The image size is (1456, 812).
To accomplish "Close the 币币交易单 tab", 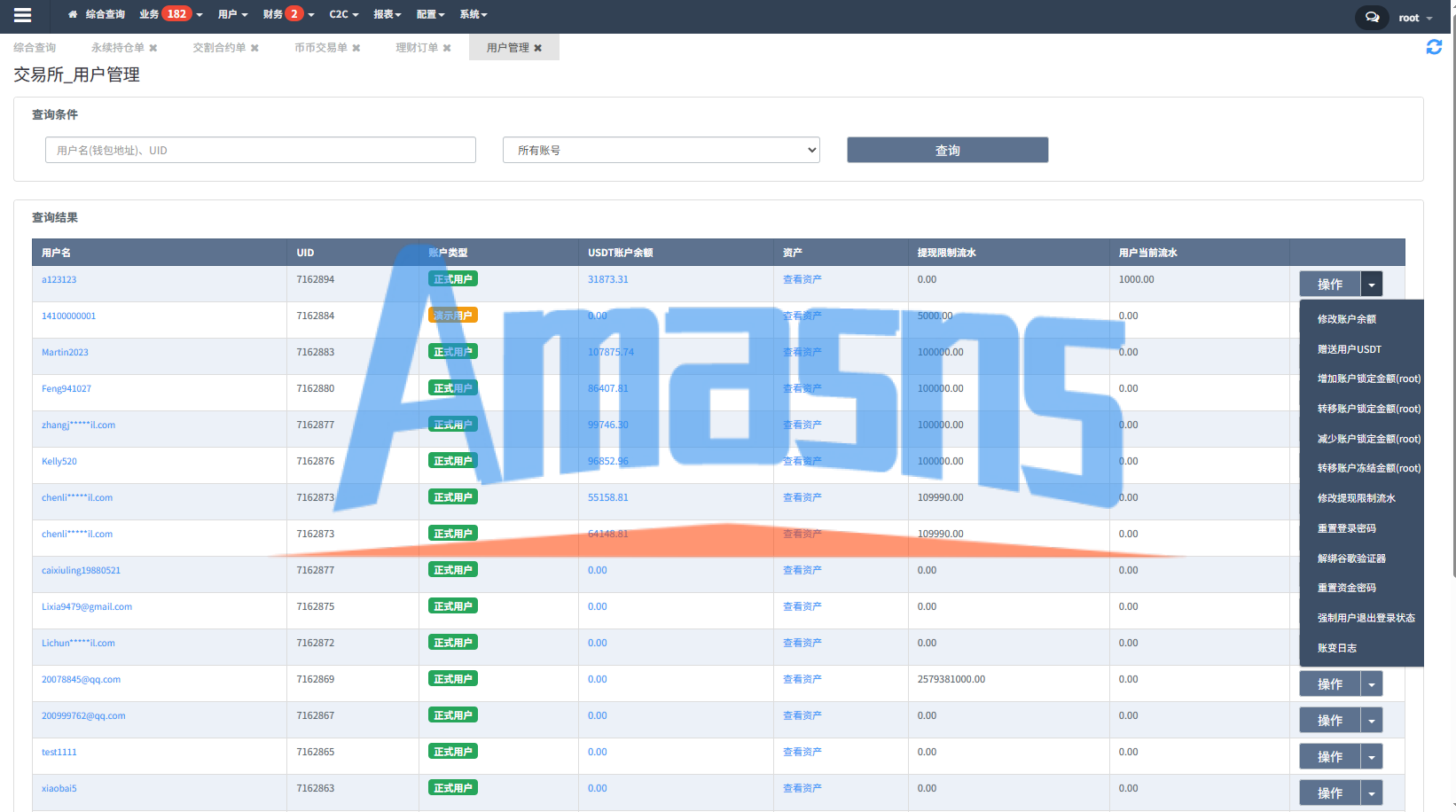I will 356,48.
